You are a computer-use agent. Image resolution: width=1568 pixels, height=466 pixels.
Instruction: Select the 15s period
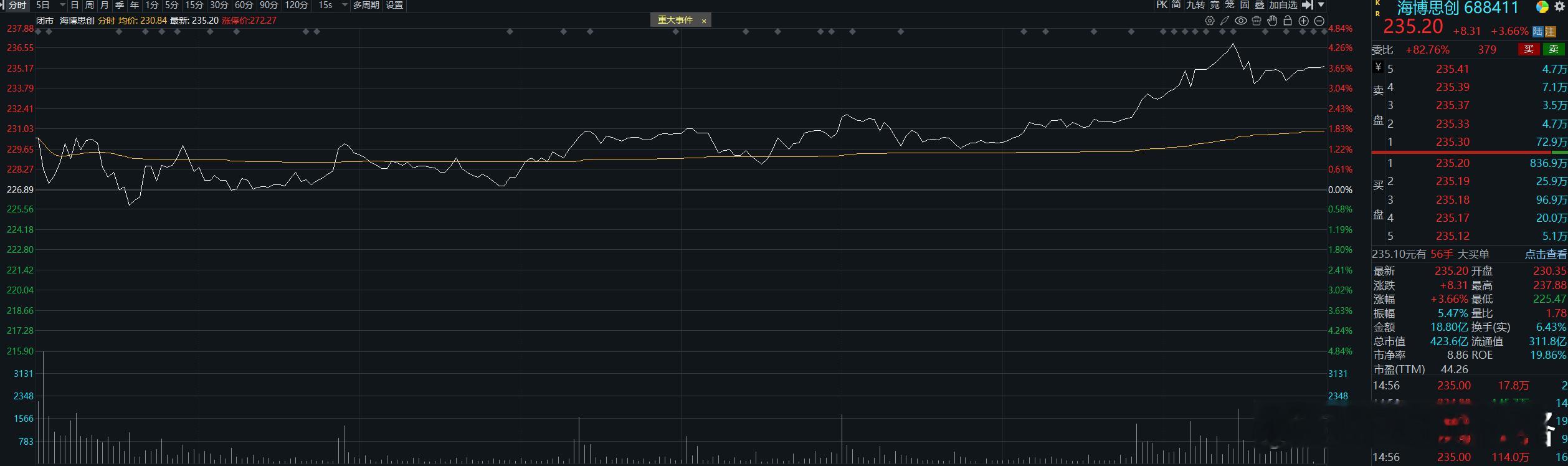[x=325, y=5]
